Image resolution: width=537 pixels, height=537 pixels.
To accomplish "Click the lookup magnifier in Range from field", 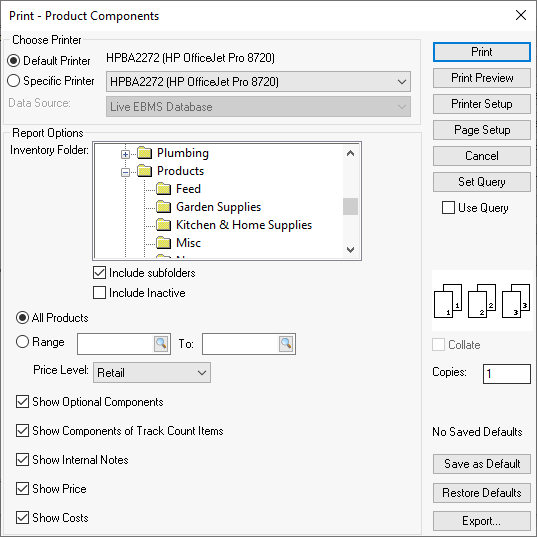I will point(161,344).
